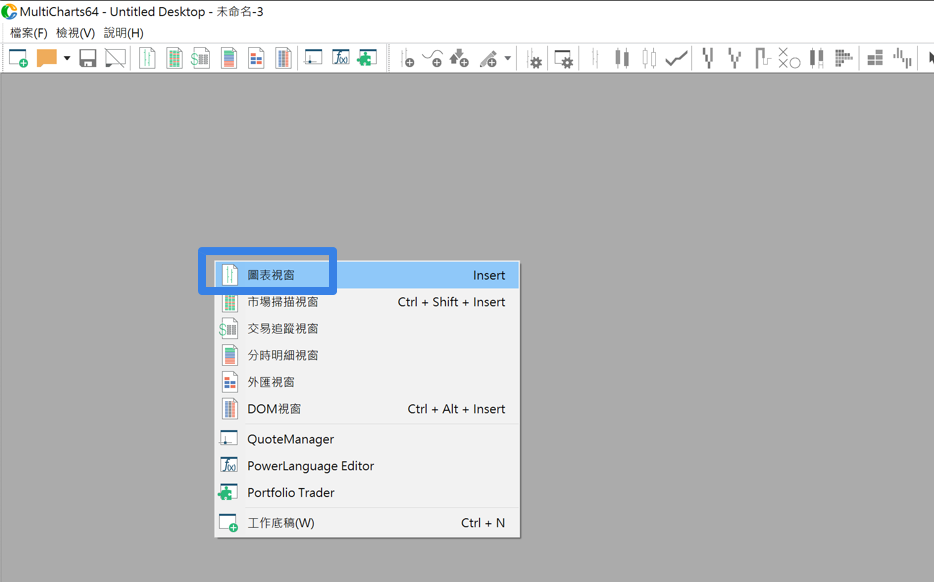Click the crossed-out close workspace toolbar icon
934x582 pixels.
click(x=116, y=58)
